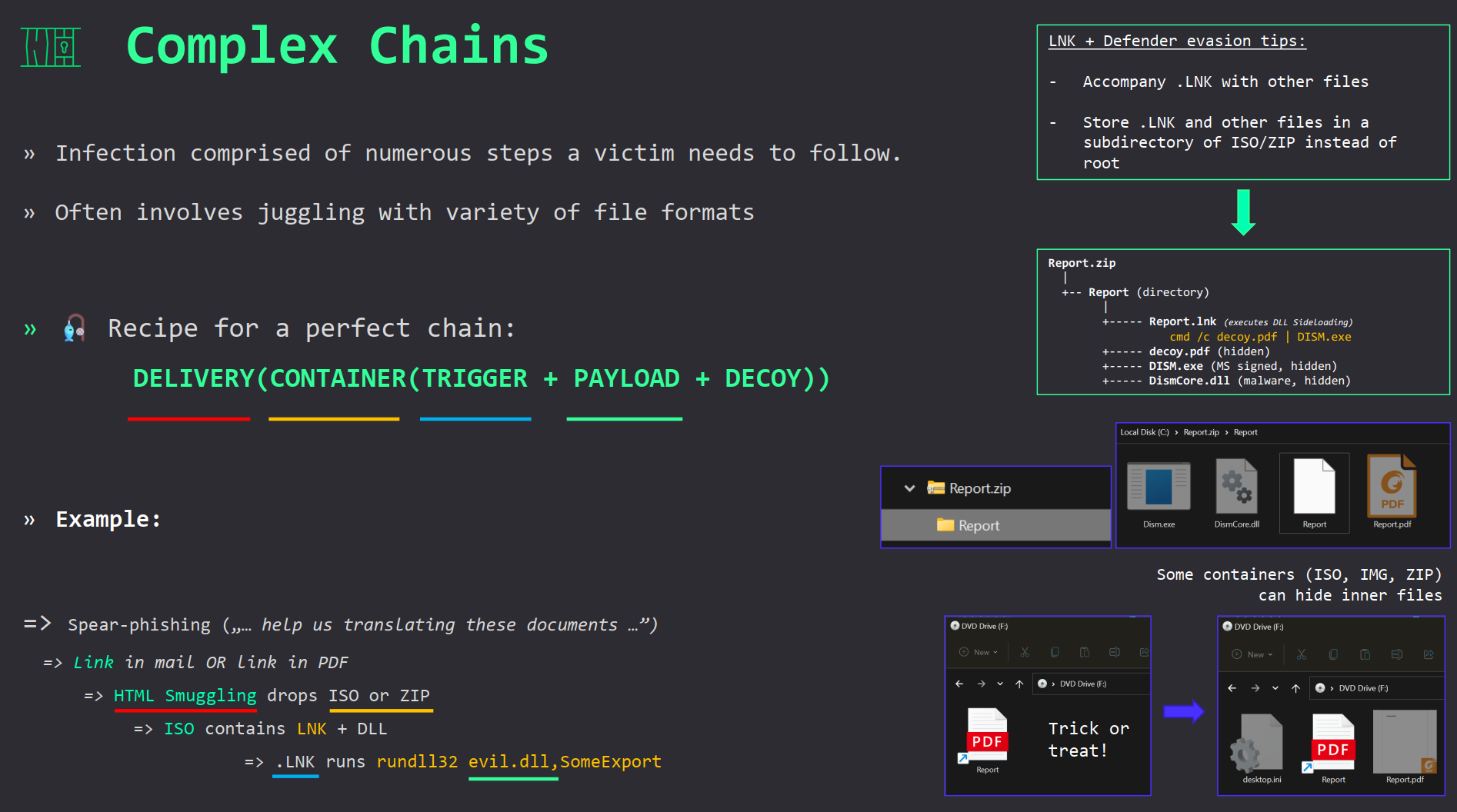1457x812 pixels.
Task: Click the red underline beneath DELIVERY
Action: tap(188, 419)
